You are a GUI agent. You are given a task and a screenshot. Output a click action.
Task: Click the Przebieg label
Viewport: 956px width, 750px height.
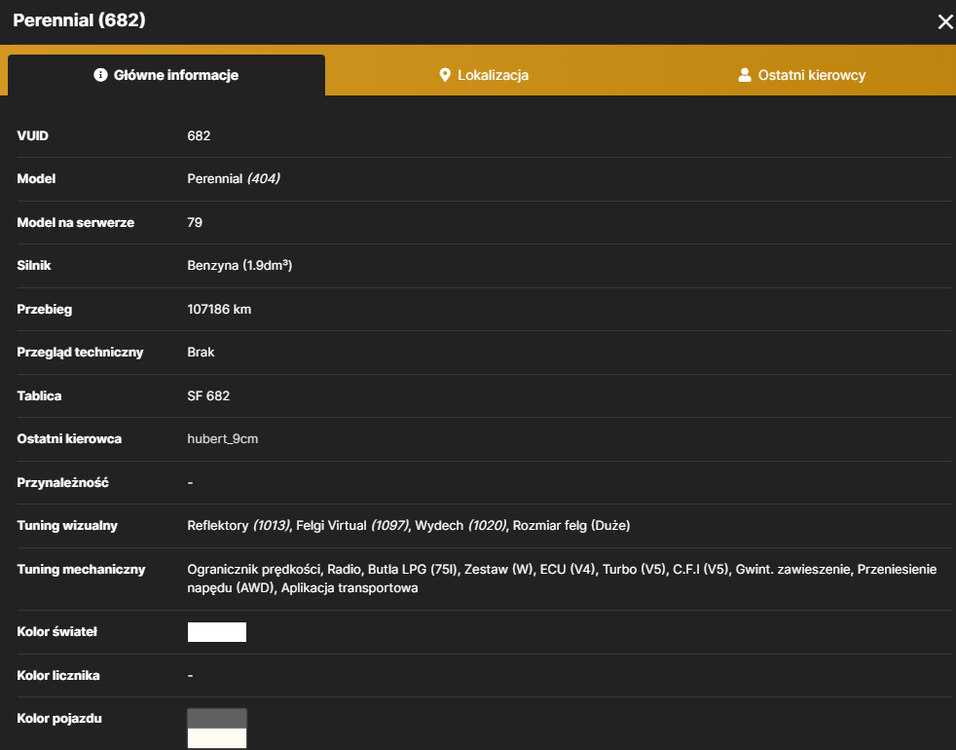tap(45, 309)
